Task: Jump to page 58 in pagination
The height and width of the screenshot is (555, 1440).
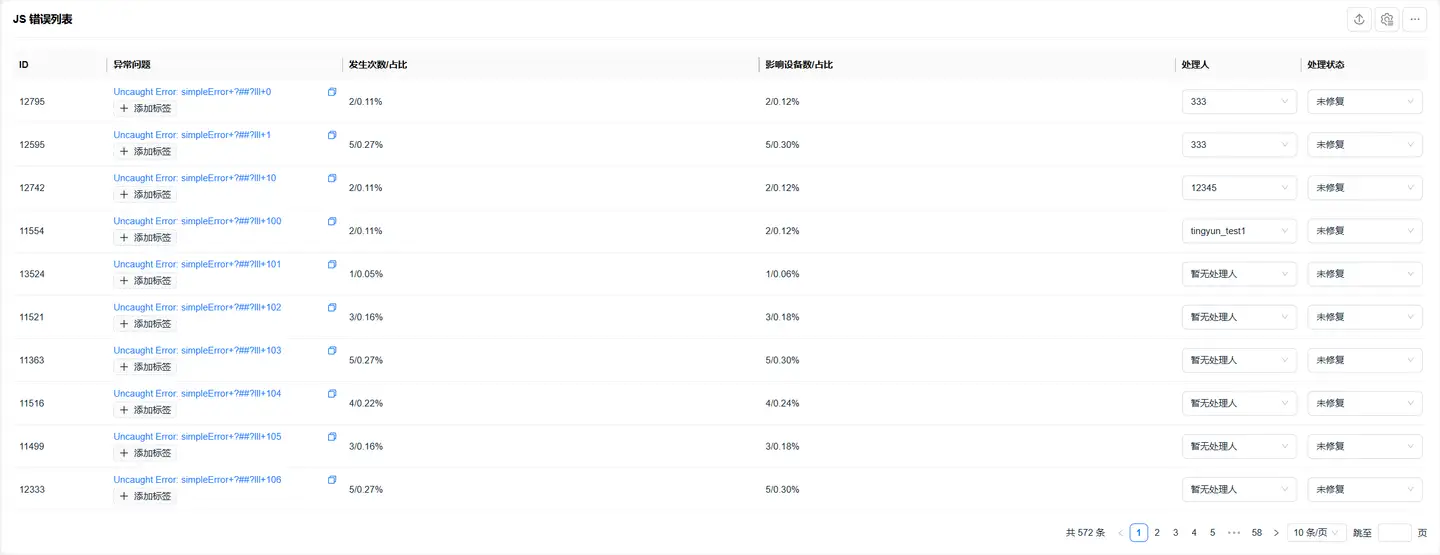Action: click(1257, 533)
